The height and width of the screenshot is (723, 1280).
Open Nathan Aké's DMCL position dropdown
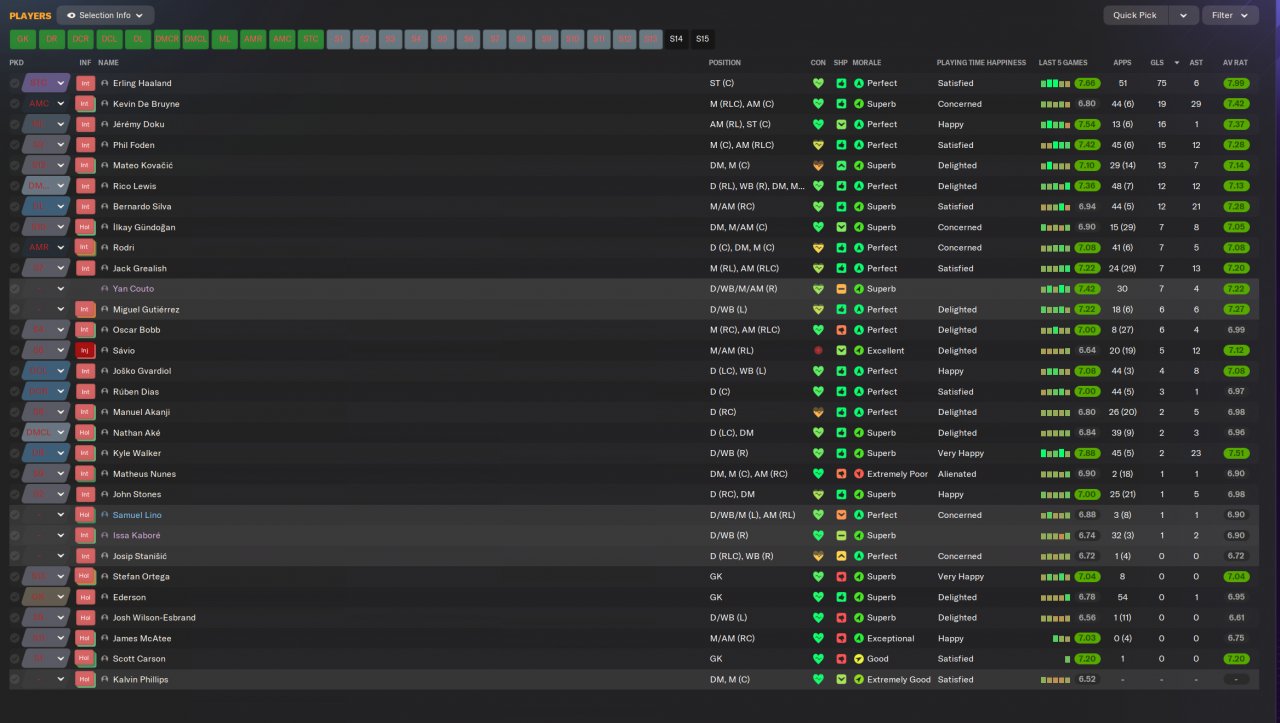46,433
